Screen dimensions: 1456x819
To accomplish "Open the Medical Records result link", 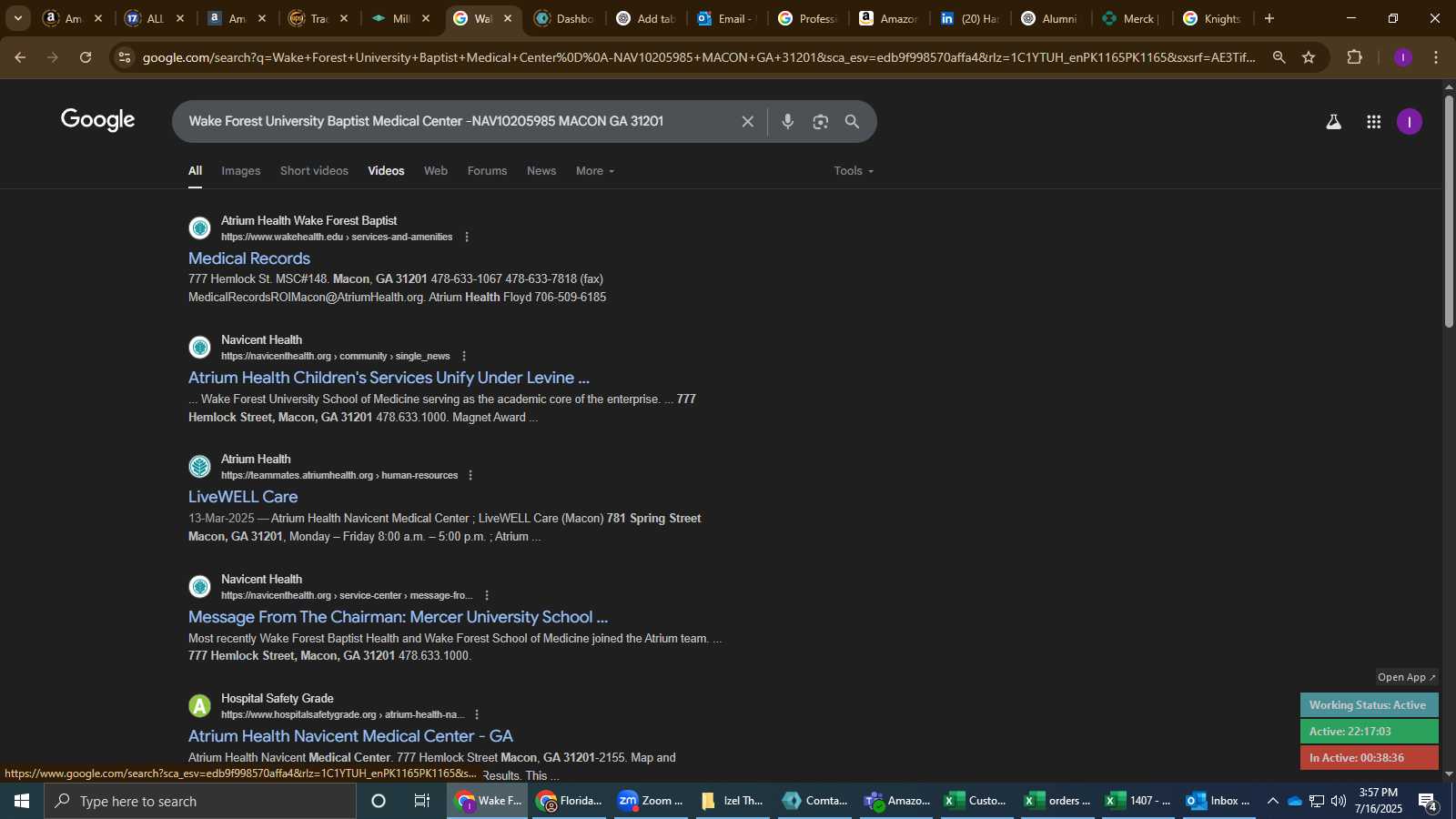I will click(x=249, y=258).
